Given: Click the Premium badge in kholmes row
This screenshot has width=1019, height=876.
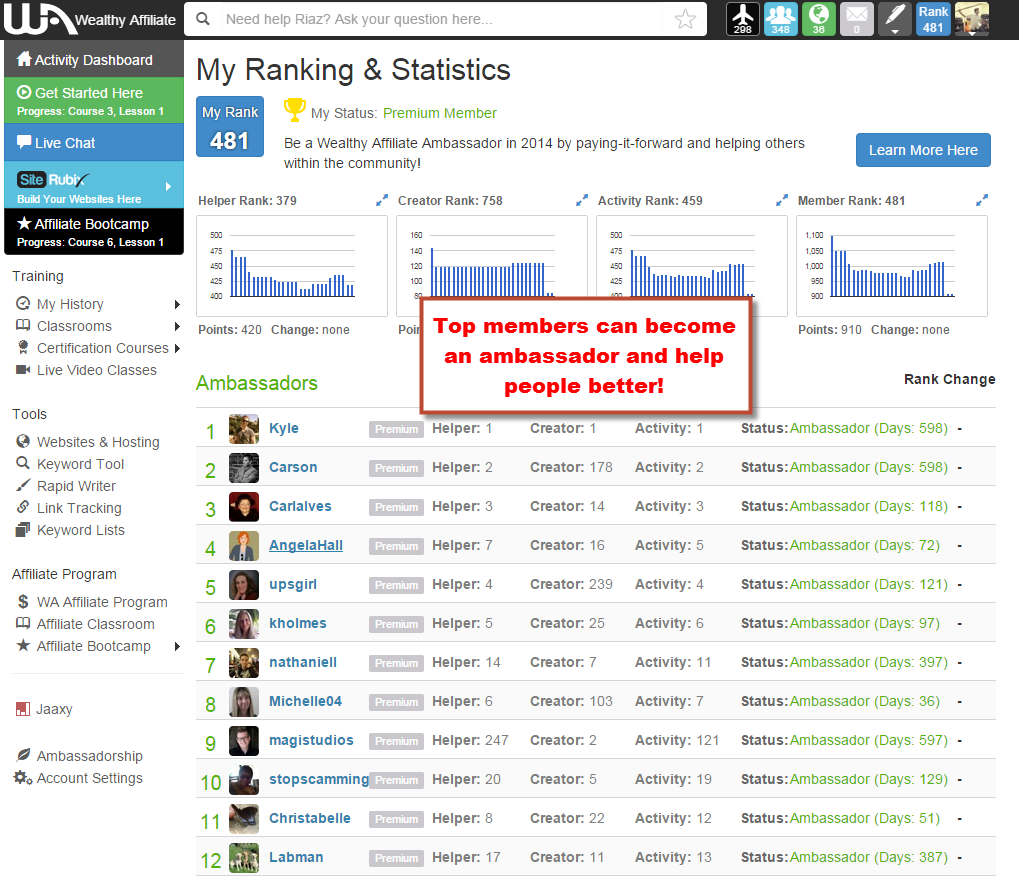Looking at the screenshot, I should tap(396, 624).
